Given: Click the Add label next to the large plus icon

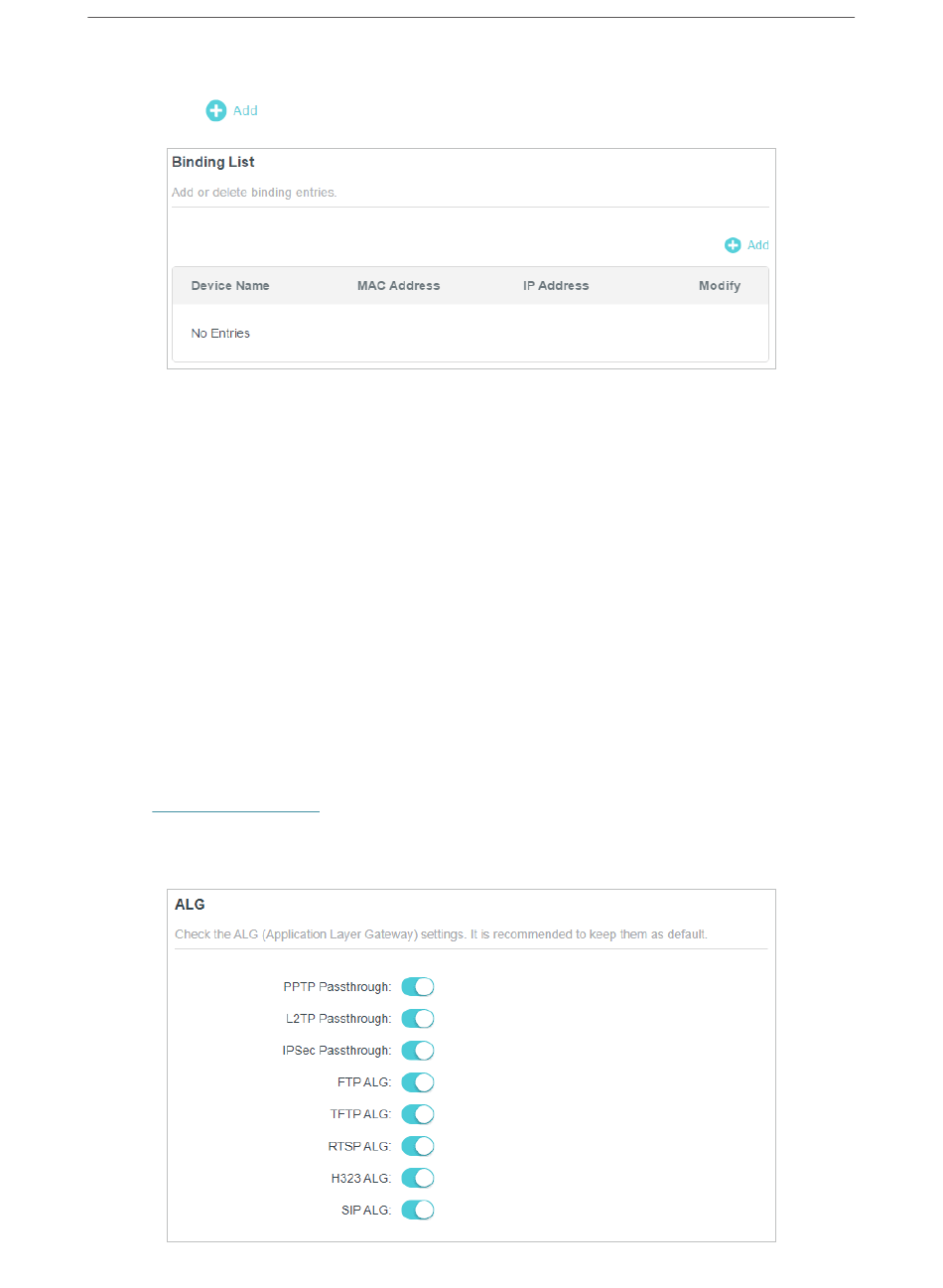Looking at the screenshot, I should click(x=245, y=111).
